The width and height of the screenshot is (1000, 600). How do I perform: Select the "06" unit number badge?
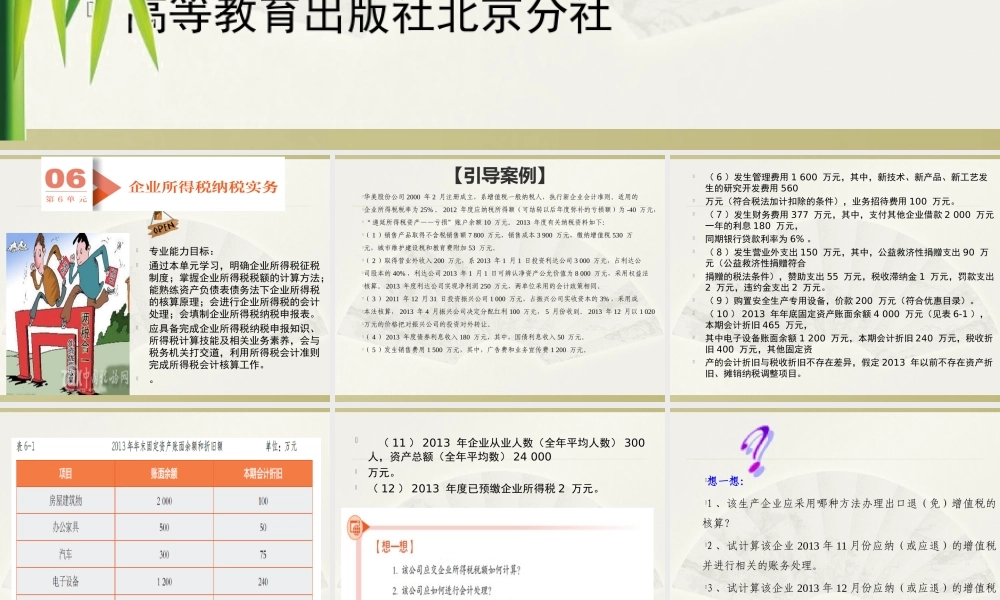point(64,180)
